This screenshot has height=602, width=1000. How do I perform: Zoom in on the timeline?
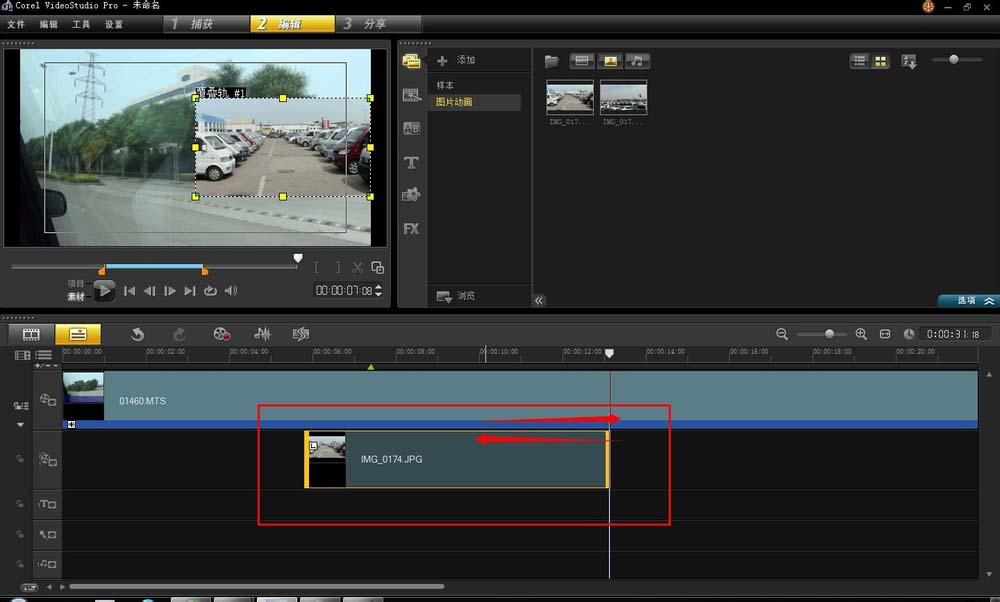point(861,334)
